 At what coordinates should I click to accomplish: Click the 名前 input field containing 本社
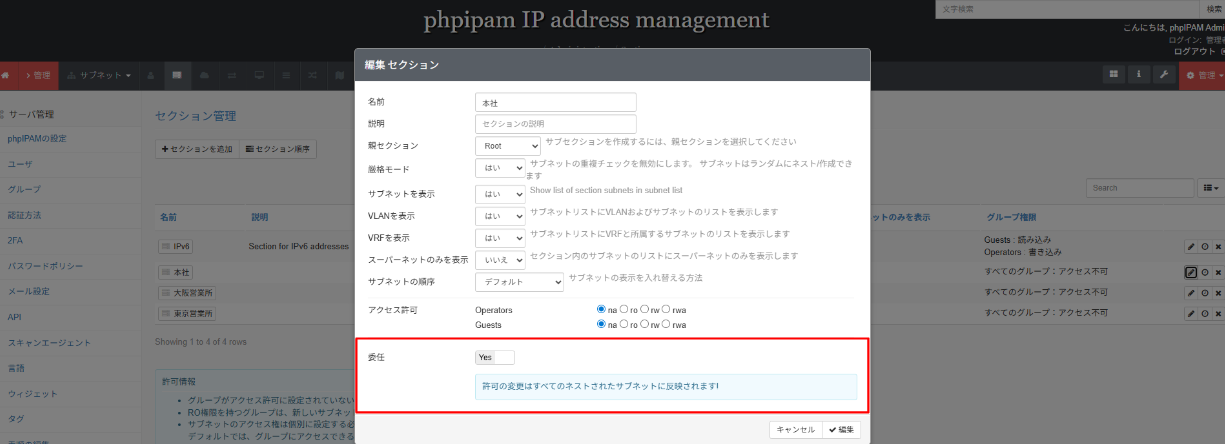coord(556,102)
